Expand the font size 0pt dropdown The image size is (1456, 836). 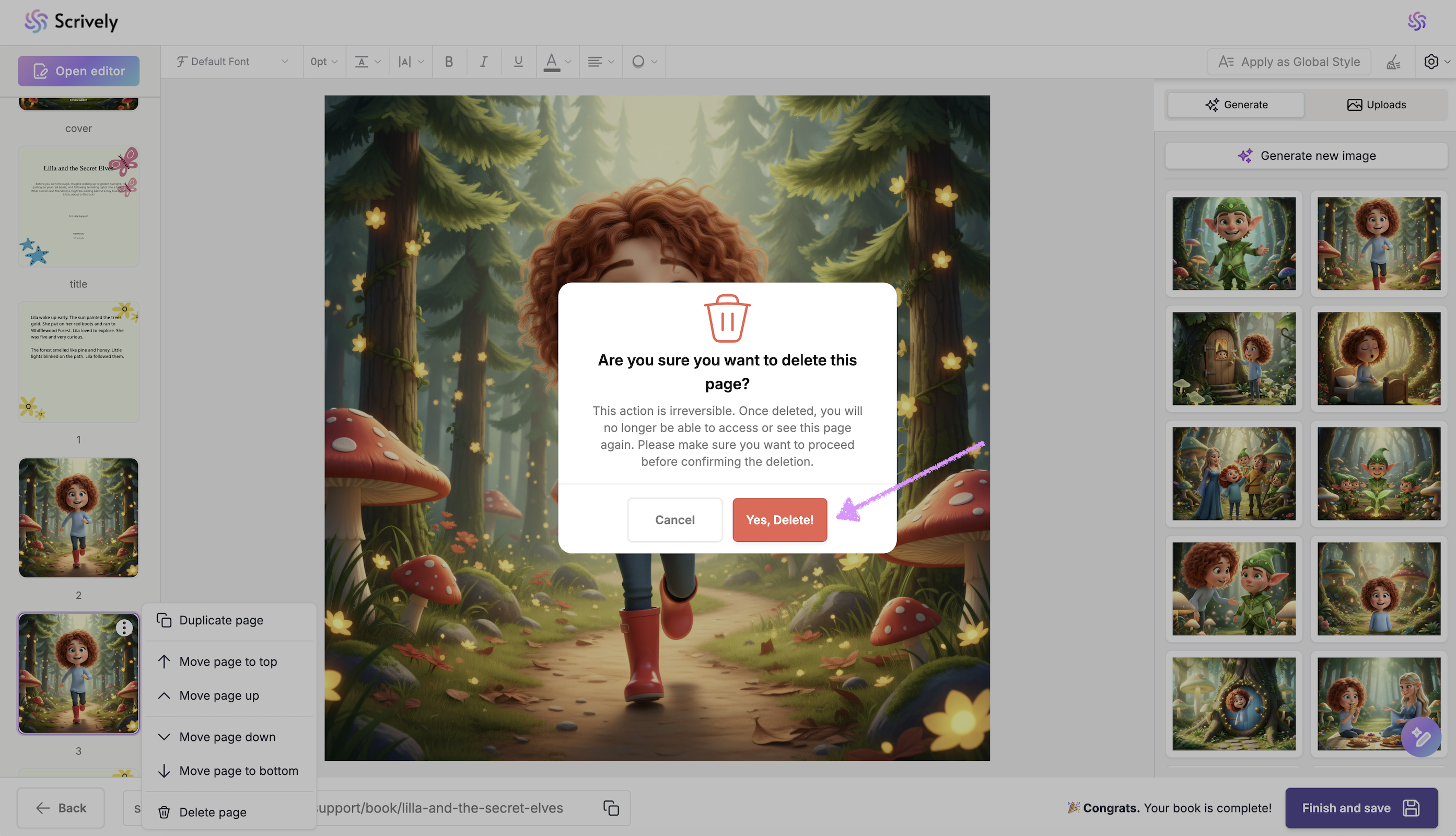click(324, 62)
